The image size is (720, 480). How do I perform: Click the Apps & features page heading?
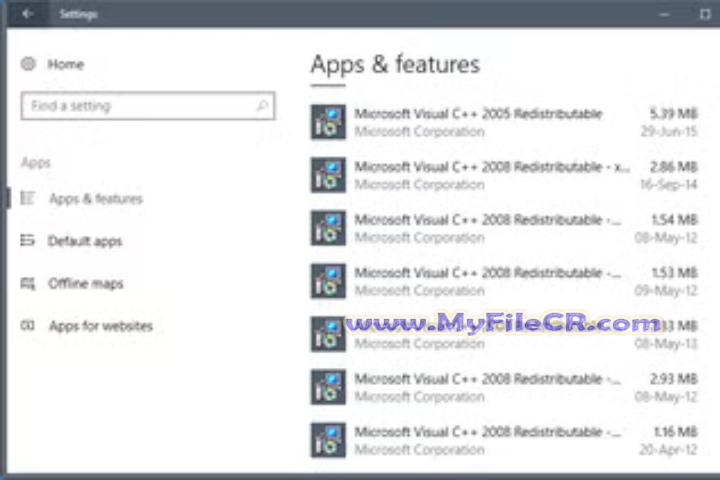[x=395, y=64]
